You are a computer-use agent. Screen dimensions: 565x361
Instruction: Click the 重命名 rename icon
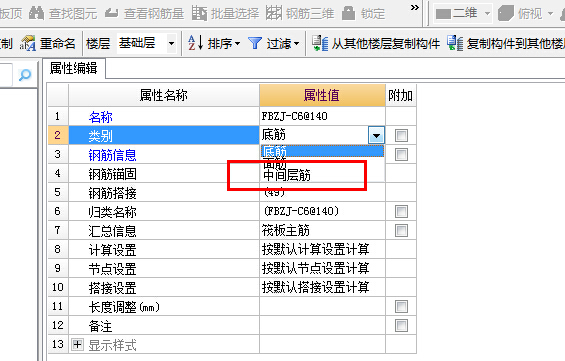coord(28,44)
